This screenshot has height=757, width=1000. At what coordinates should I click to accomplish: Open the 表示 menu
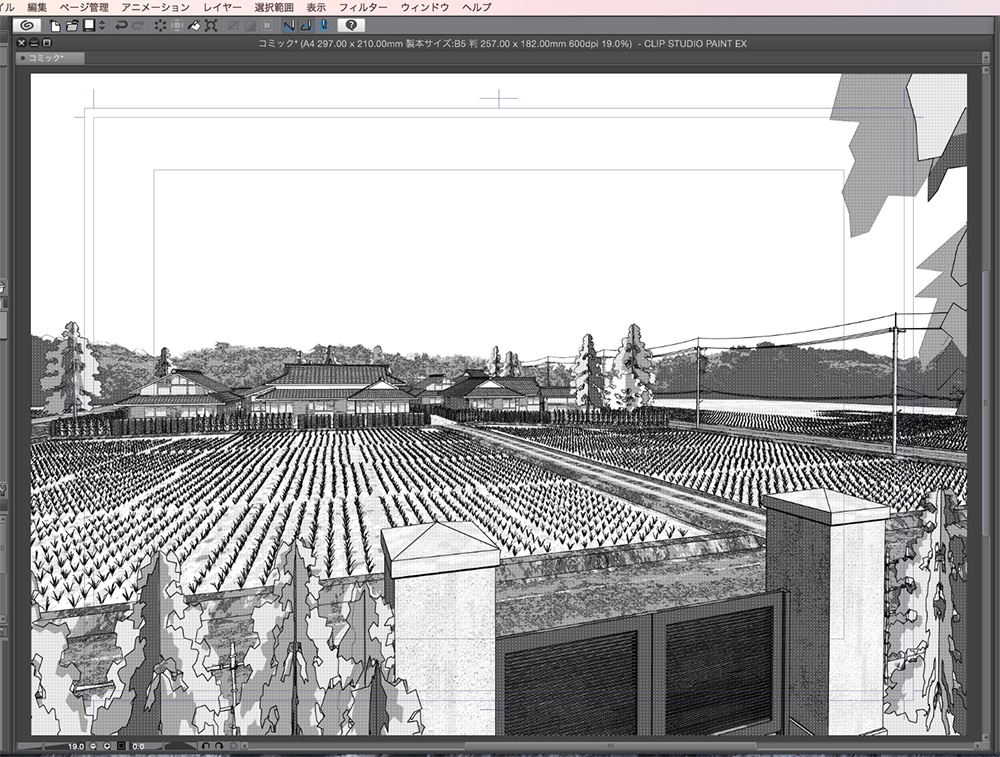tap(316, 7)
